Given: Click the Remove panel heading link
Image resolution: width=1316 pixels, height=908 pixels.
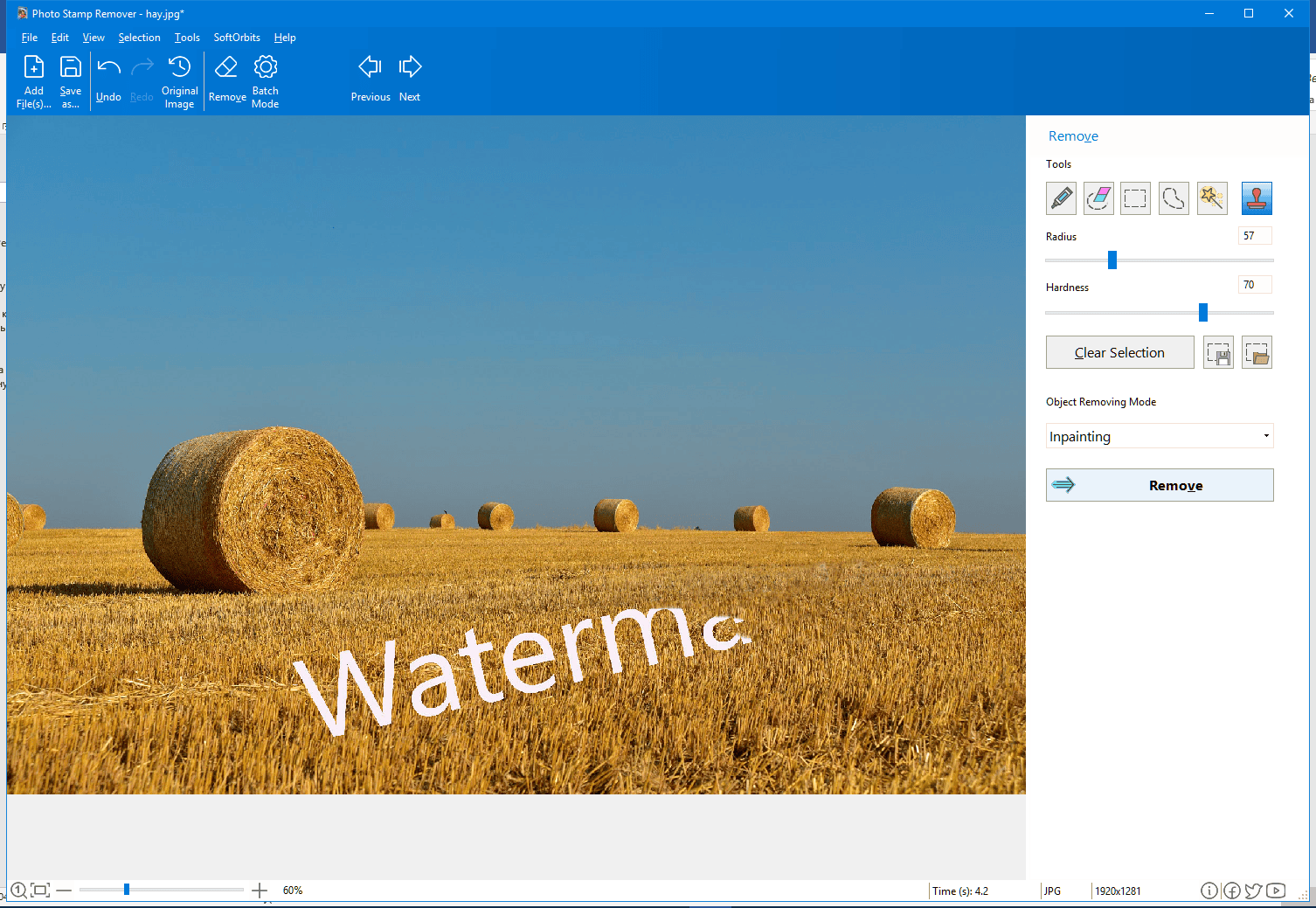Looking at the screenshot, I should [1073, 136].
